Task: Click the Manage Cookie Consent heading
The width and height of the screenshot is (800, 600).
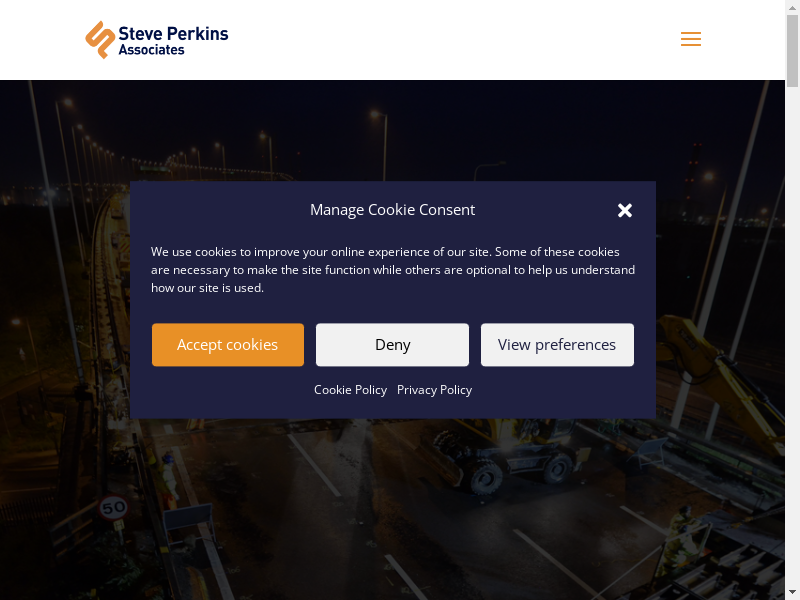Action: [x=392, y=210]
